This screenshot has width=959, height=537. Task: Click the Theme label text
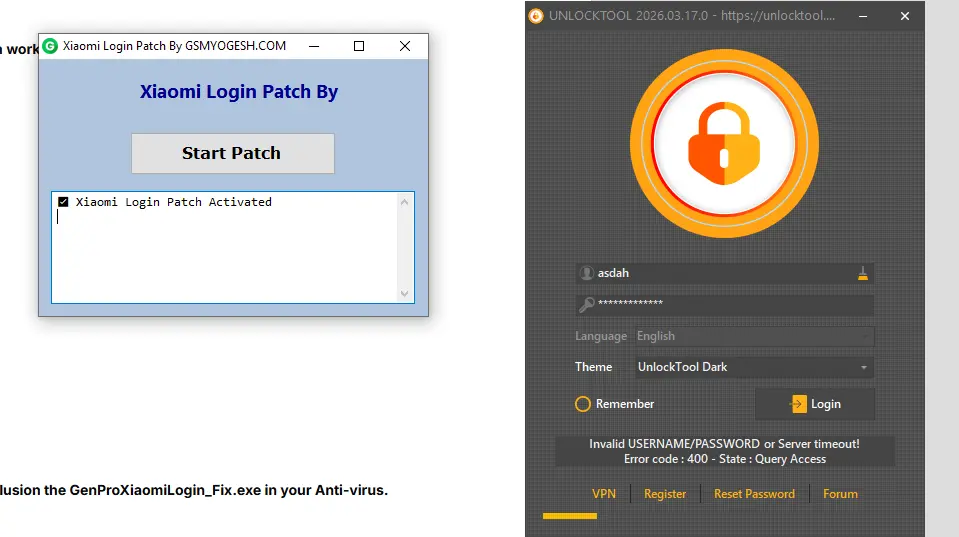(593, 367)
